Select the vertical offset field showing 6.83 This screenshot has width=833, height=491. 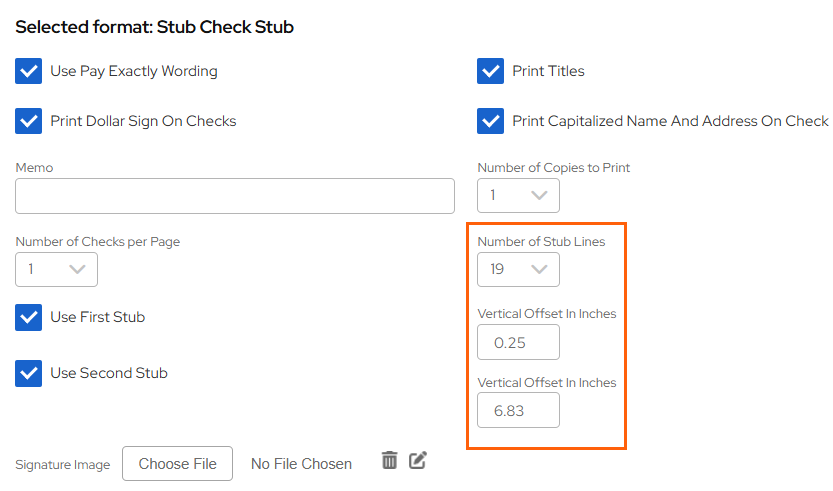tap(518, 411)
